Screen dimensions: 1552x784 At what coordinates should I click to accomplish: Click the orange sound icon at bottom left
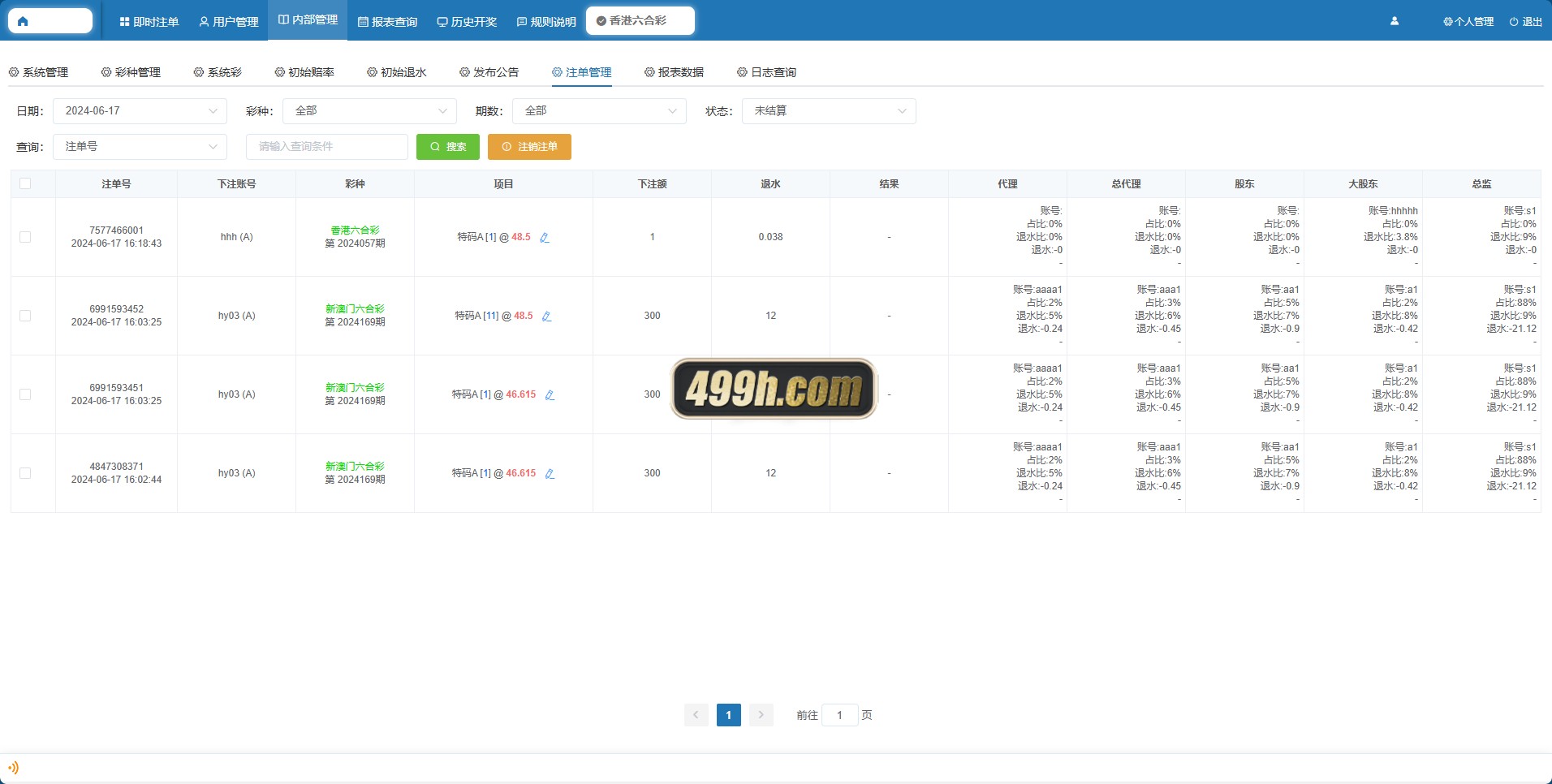pos(13,768)
